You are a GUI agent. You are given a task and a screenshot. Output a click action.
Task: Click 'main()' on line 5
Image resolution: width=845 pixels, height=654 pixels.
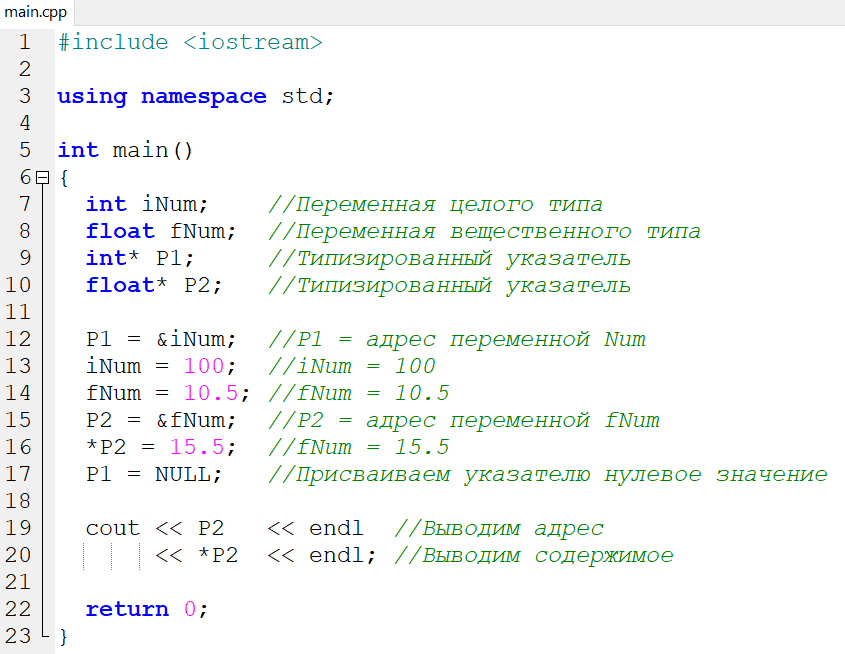point(153,150)
